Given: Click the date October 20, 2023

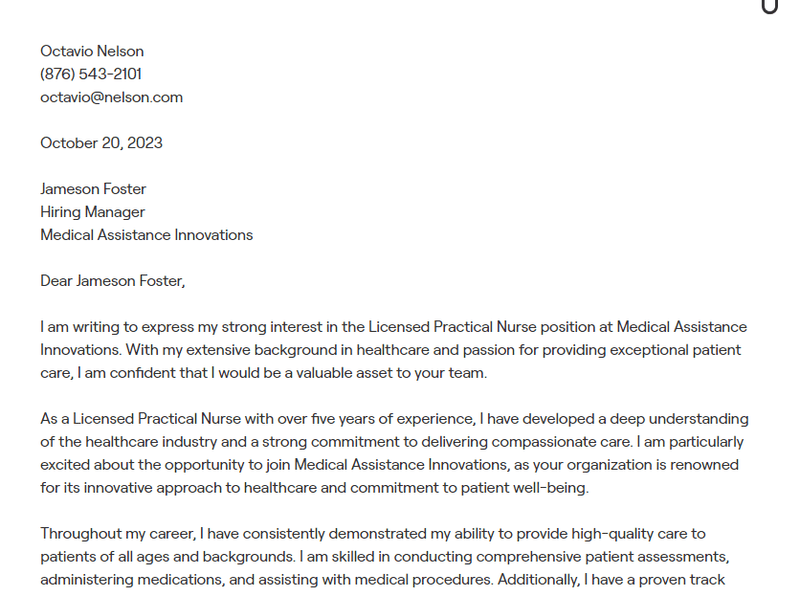Looking at the screenshot, I should 101,143.
